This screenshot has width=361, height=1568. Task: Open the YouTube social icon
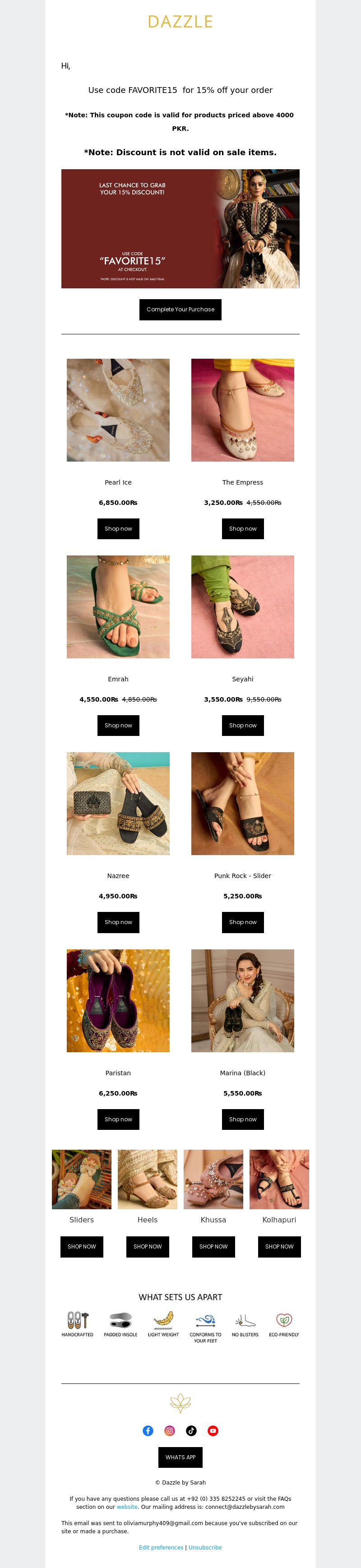click(213, 1430)
